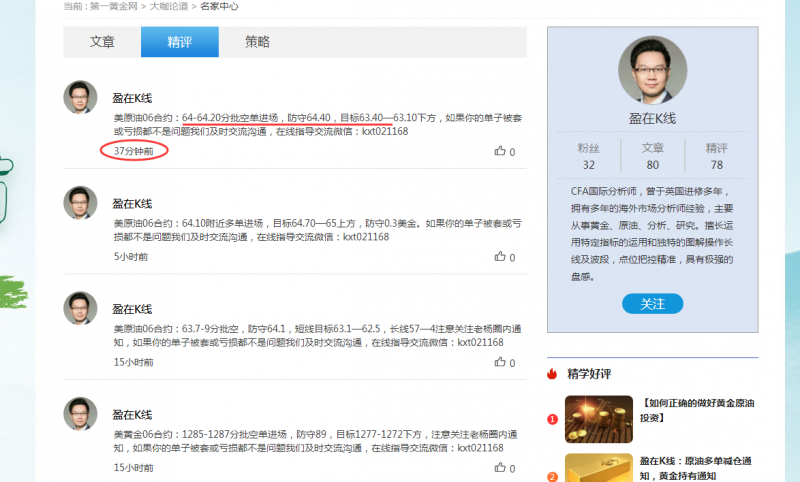Click post text 63.7-9分批空
This screenshot has height=482, width=800.
point(210,329)
